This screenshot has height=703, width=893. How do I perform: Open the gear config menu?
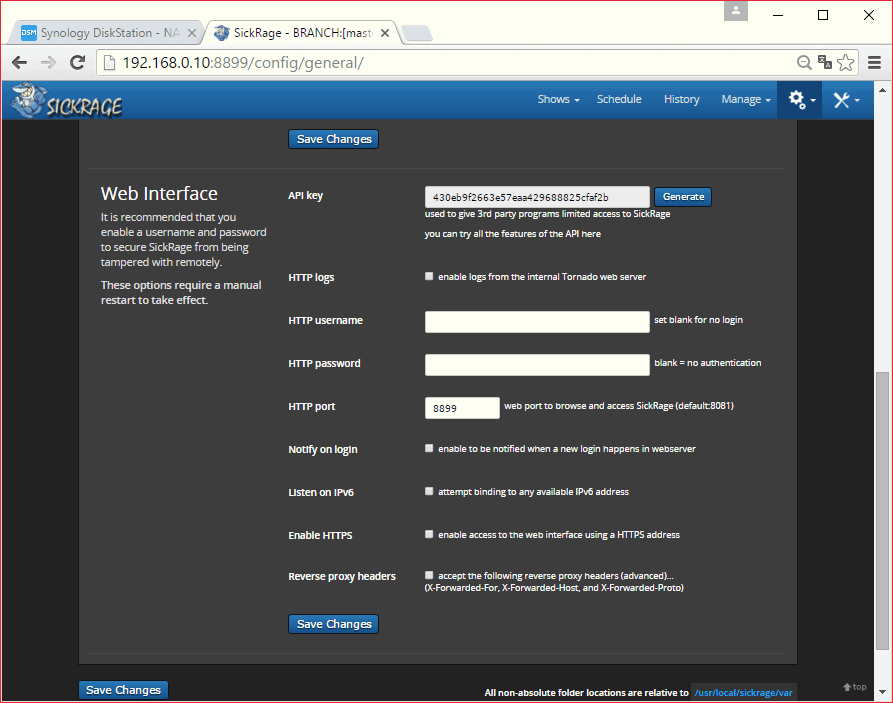tap(800, 100)
